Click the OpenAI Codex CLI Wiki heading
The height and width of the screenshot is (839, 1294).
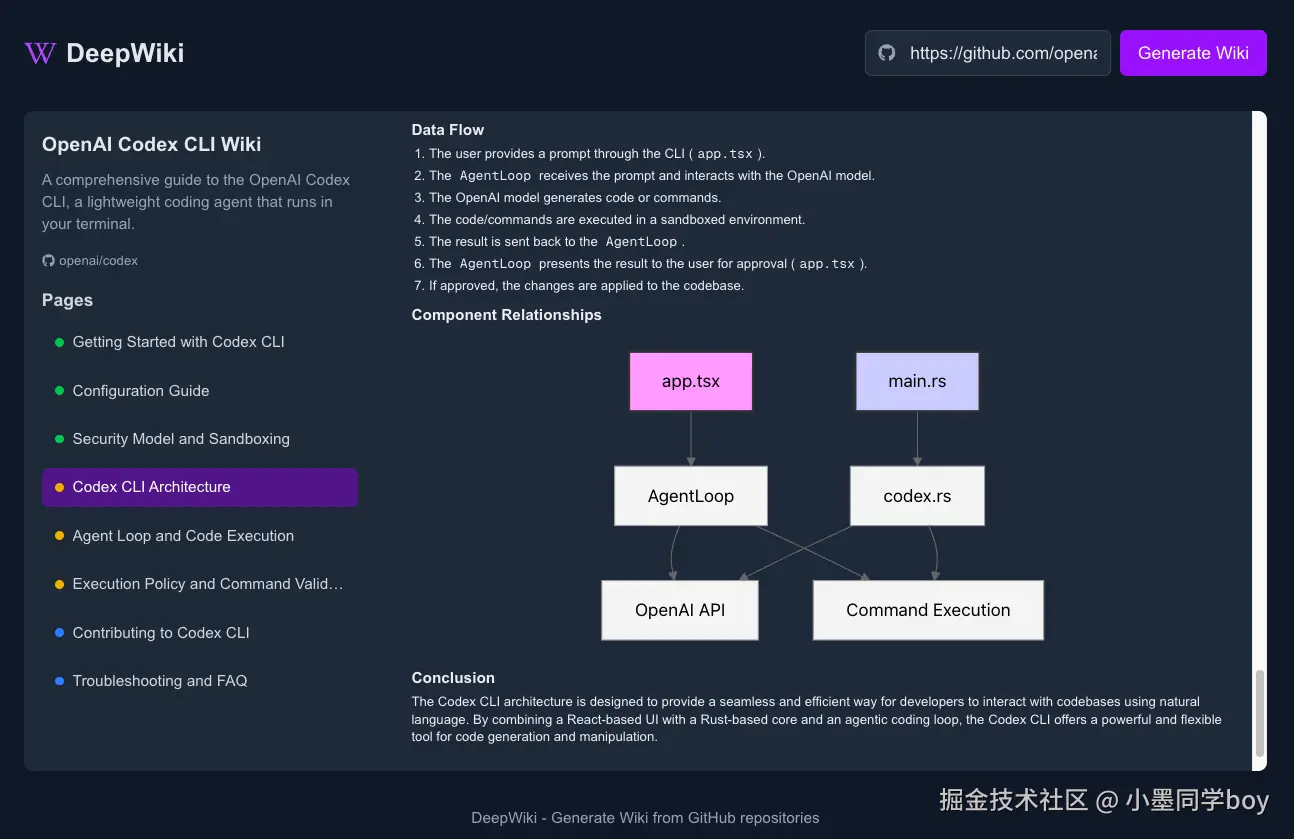click(x=152, y=144)
